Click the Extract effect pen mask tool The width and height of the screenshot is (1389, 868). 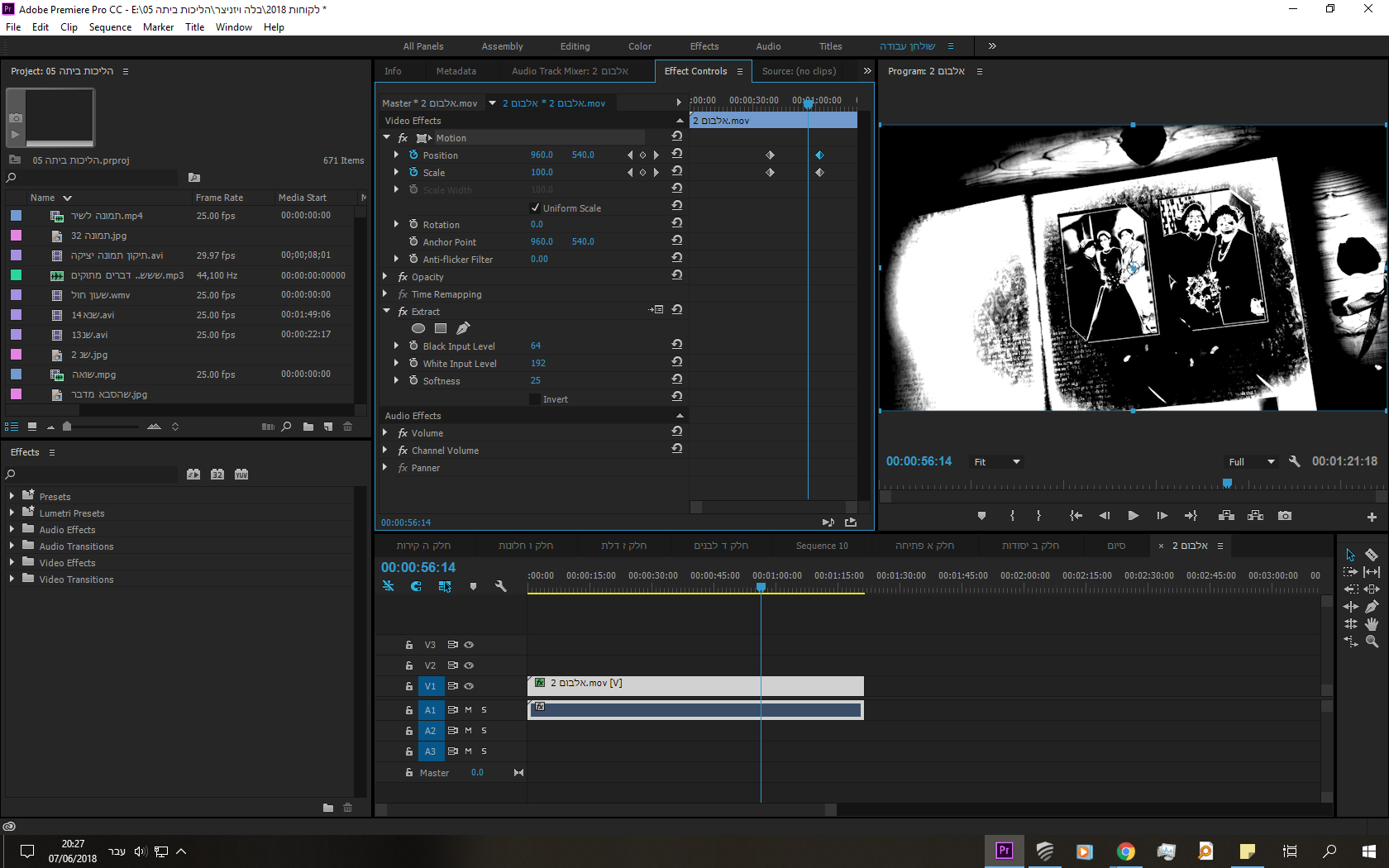[463, 328]
